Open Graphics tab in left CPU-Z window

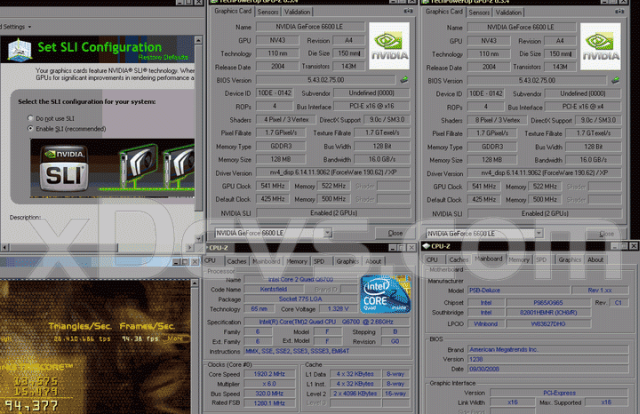click(x=347, y=261)
